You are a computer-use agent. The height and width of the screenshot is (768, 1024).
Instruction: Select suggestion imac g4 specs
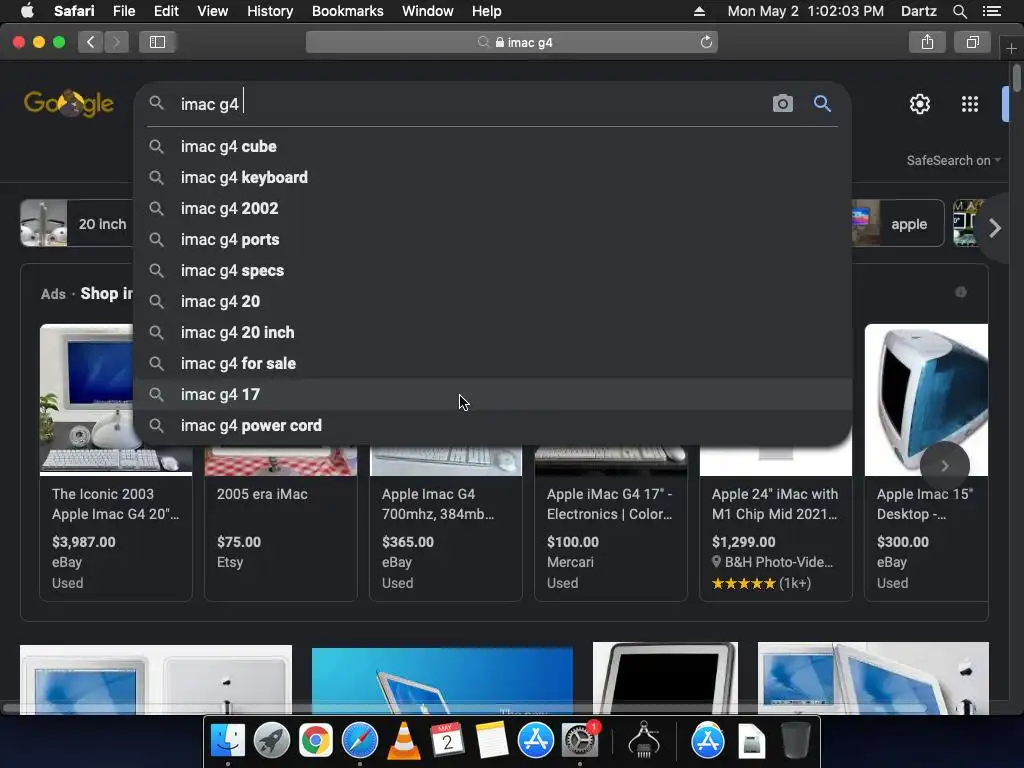tap(492, 270)
